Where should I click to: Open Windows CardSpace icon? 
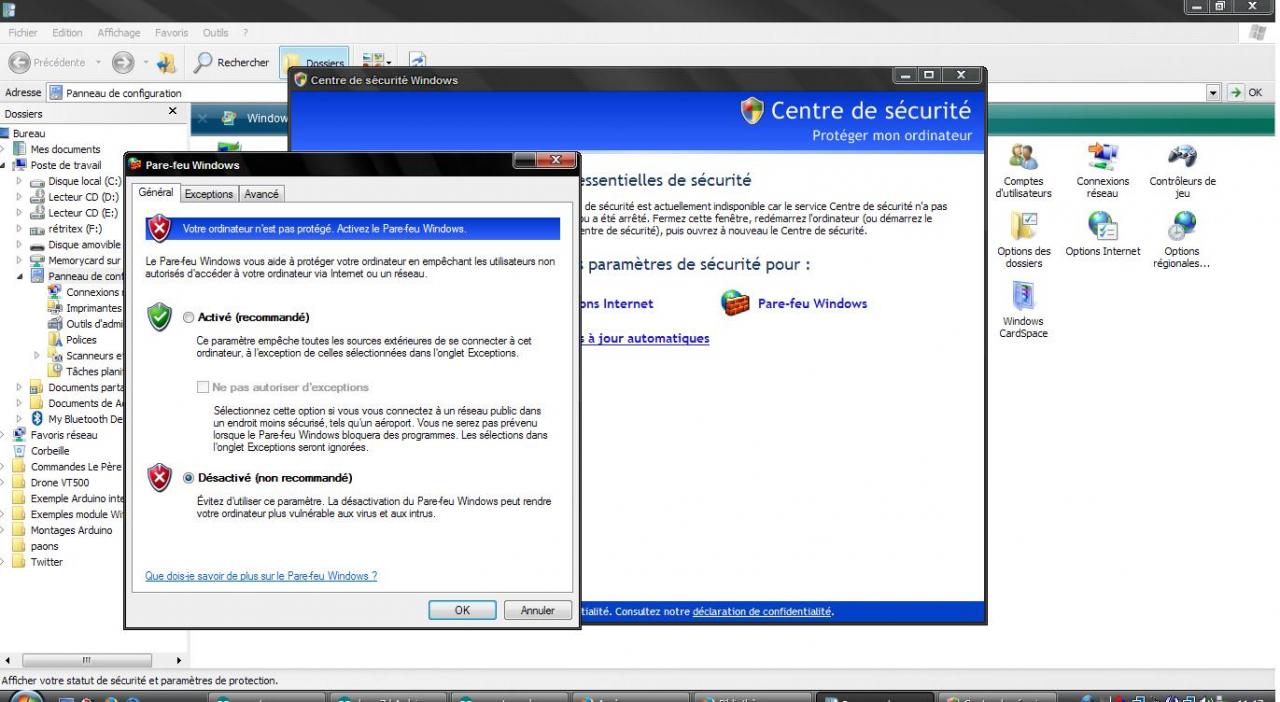(x=1023, y=309)
